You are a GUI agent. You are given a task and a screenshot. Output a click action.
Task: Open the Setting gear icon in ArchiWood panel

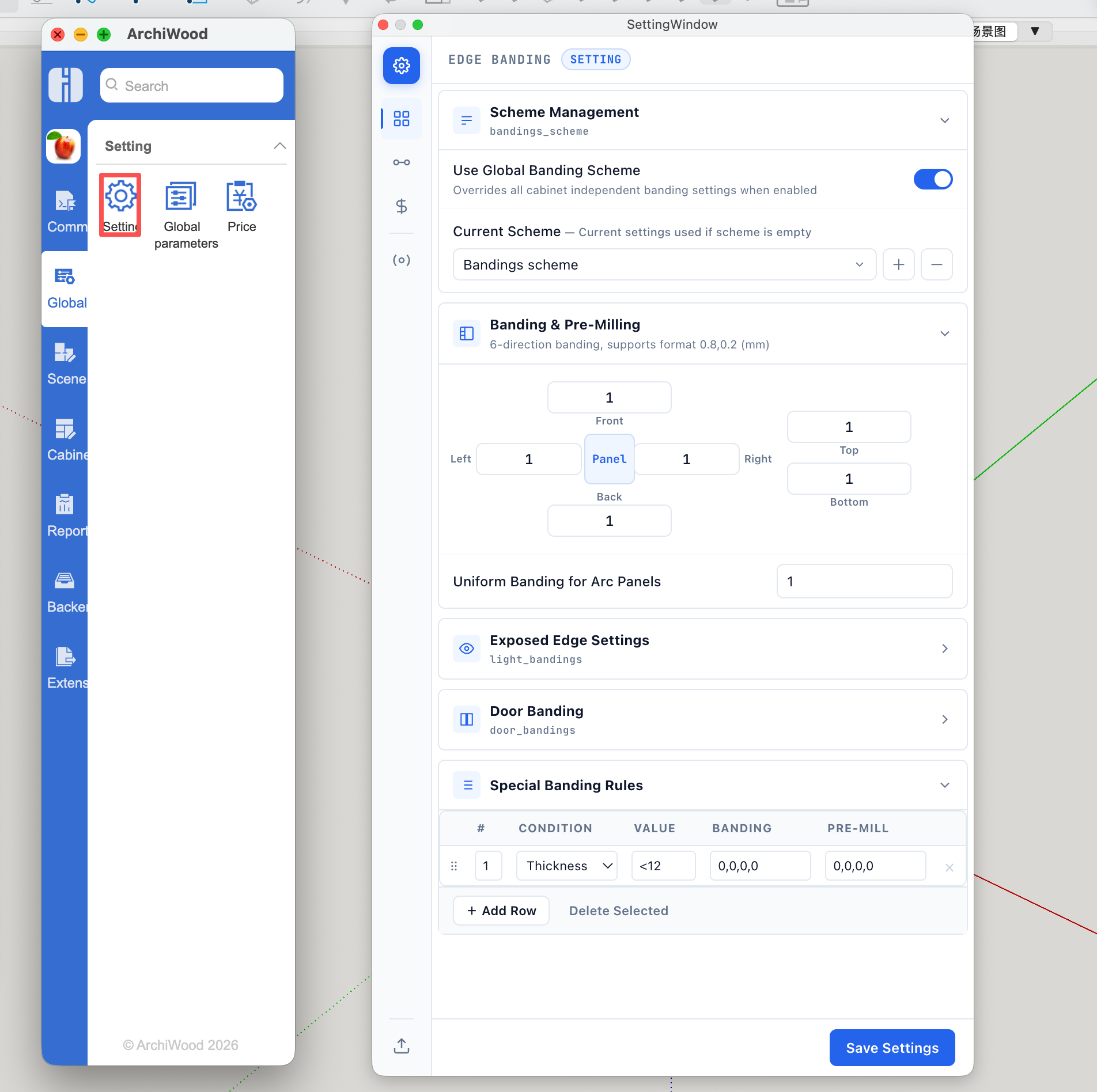(120, 205)
